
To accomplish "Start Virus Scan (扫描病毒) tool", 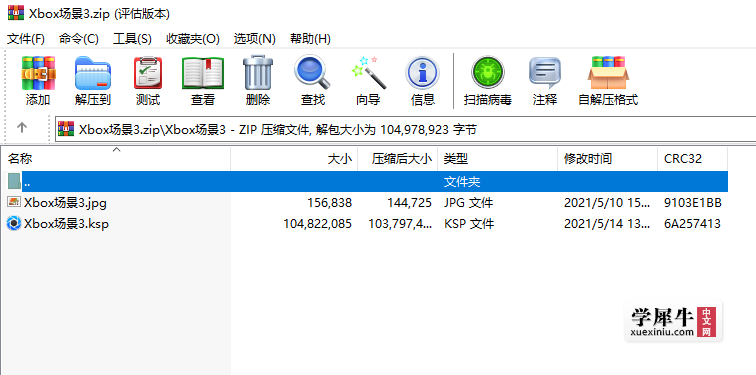I will 487,73.
